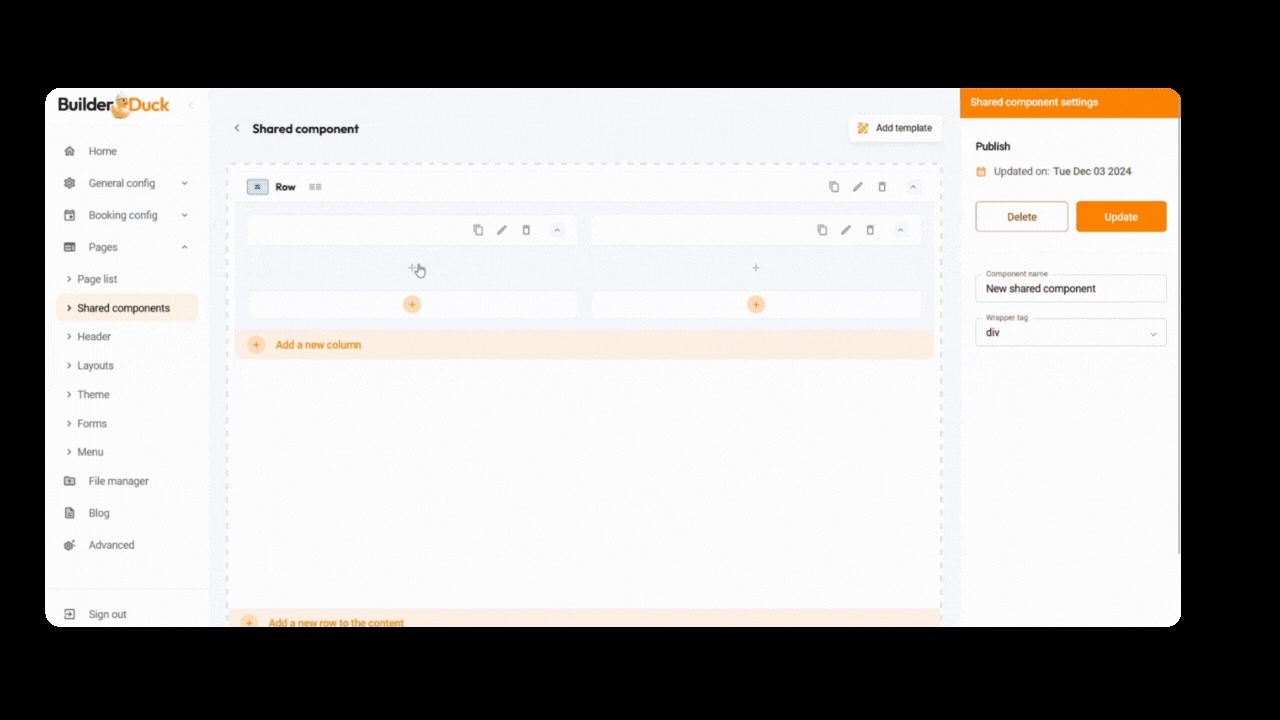Delete the Row using its trash icon
Screen dimensions: 1280x720
882,187
